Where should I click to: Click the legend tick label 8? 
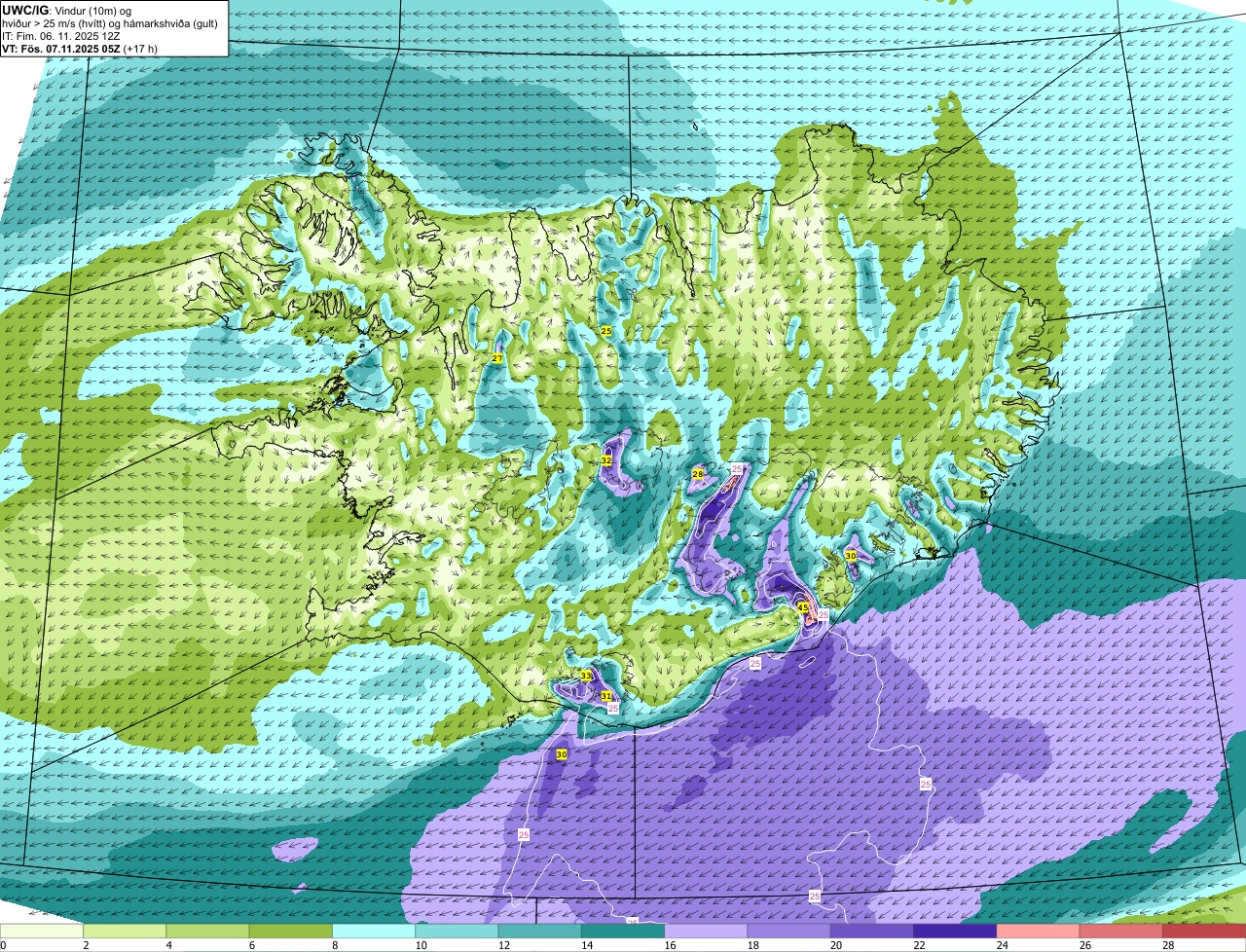click(x=335, y=945)
